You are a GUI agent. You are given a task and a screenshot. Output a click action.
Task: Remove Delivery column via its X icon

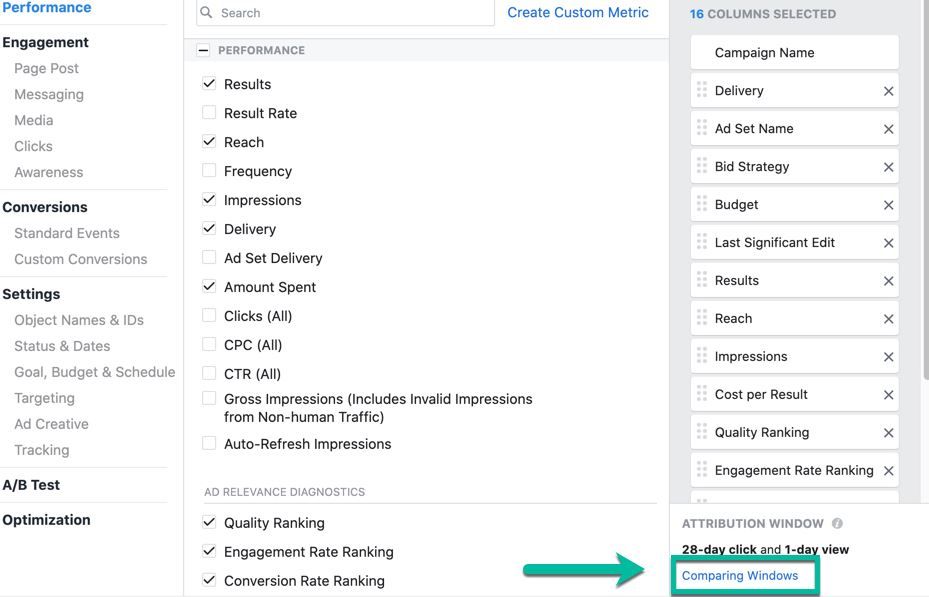(888, 90)
